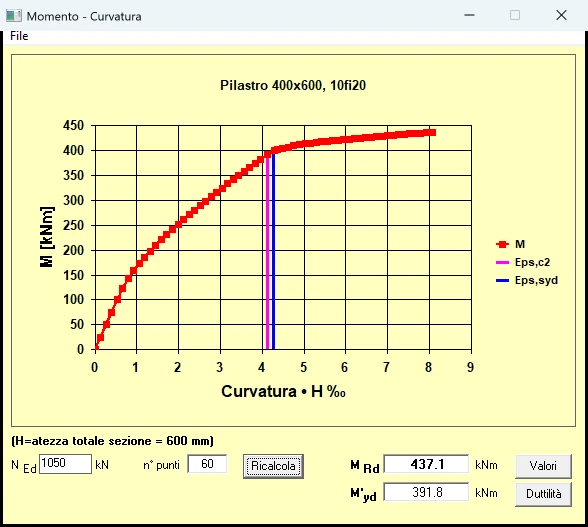Click the blue Eps,syd legend swatch
Image resolution: width=588 pixels, height=527 pixels.
click(x=502, y=281)
